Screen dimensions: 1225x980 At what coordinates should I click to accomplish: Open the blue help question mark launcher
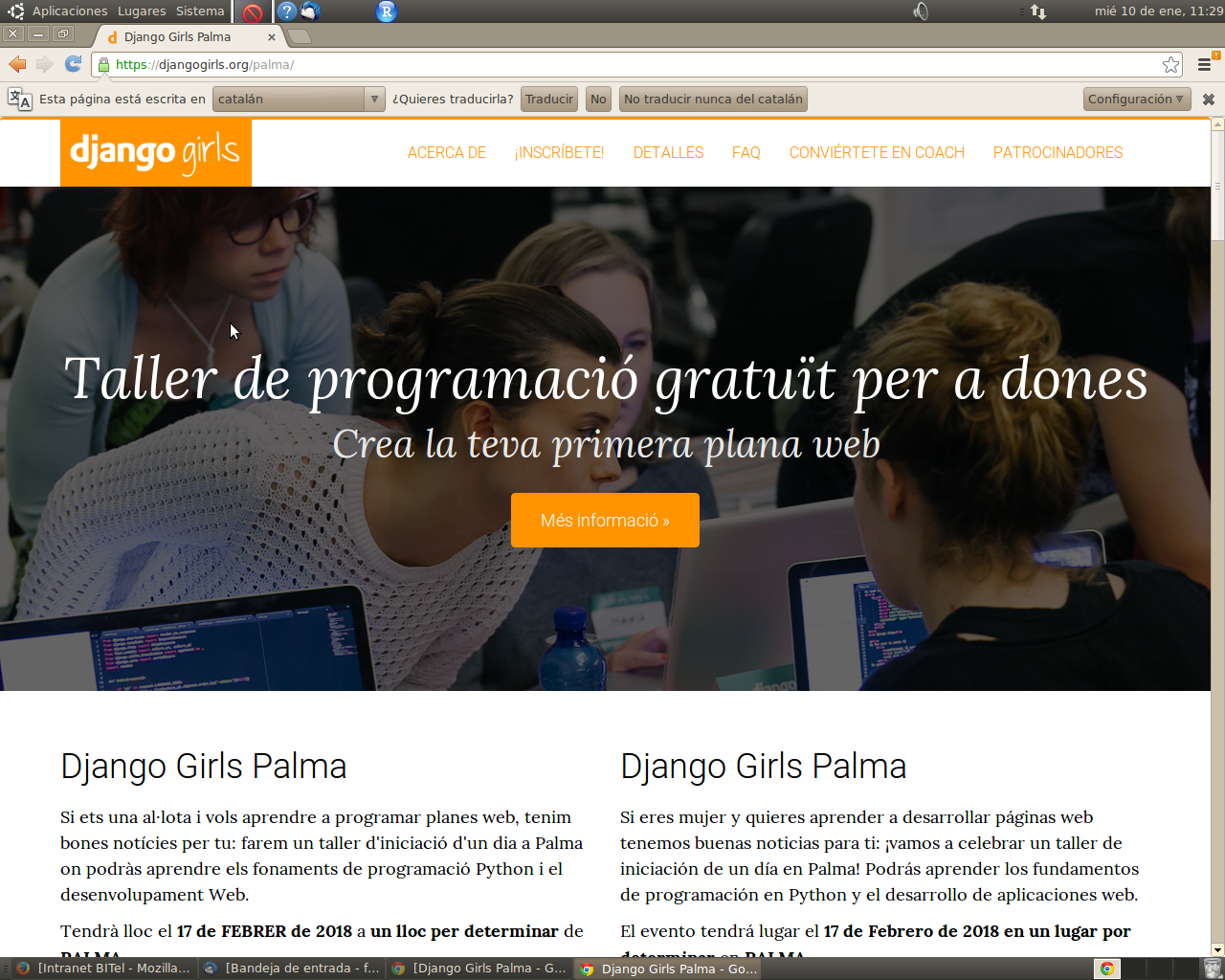tap(287, 11)
